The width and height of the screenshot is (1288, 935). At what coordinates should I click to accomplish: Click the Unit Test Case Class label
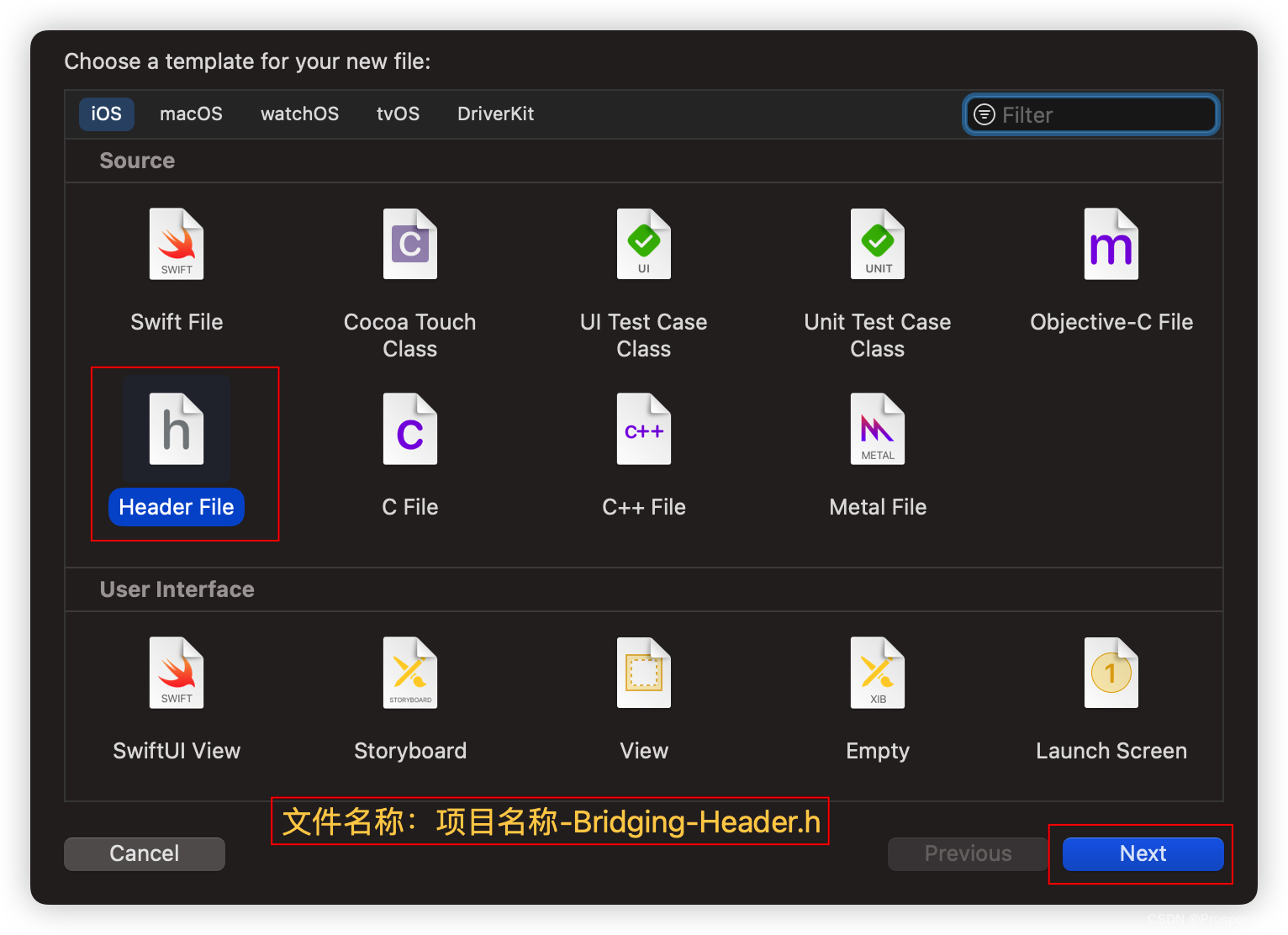click(878, 335)
